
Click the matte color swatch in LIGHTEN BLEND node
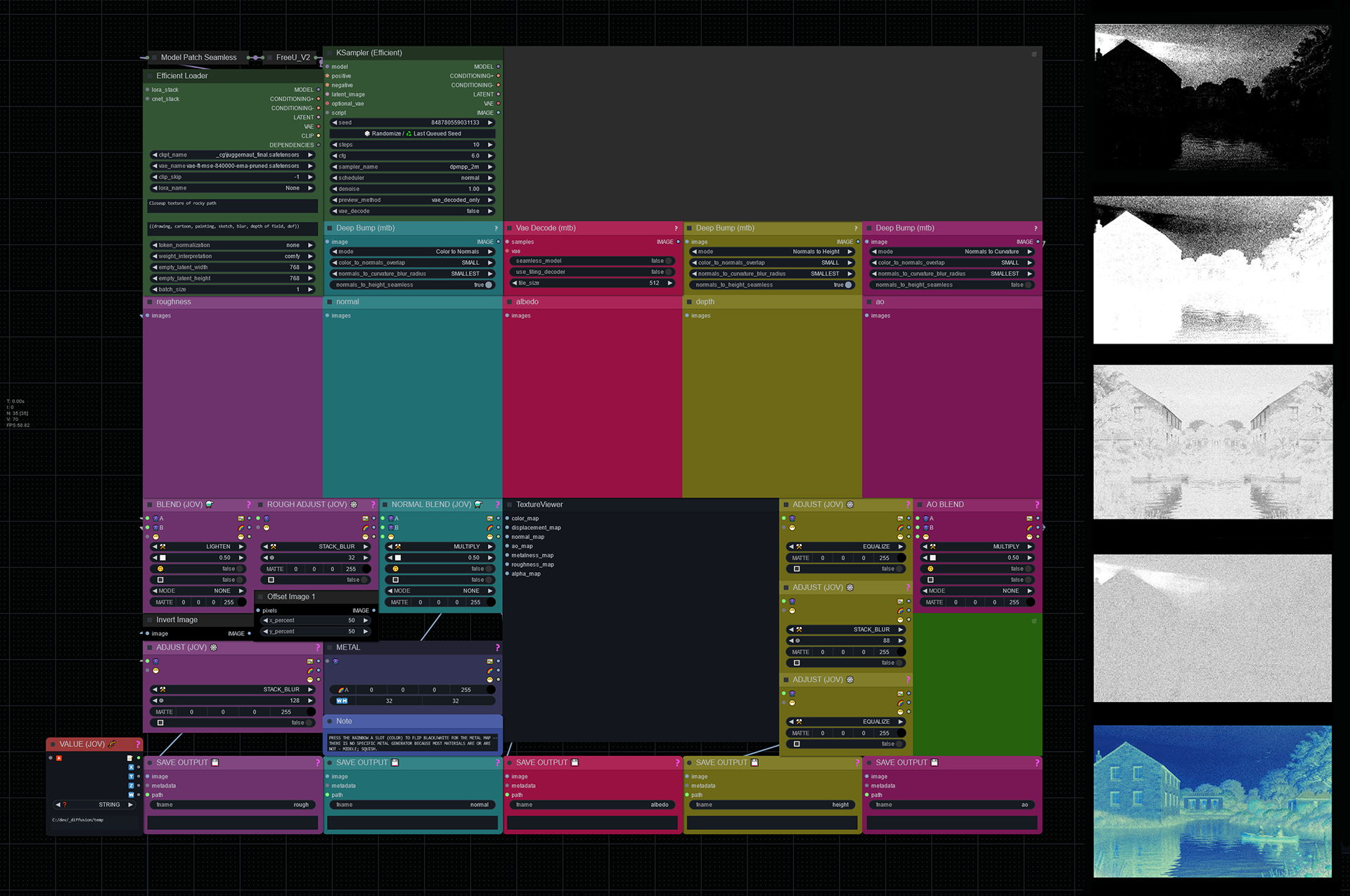[x=242, y=602]
